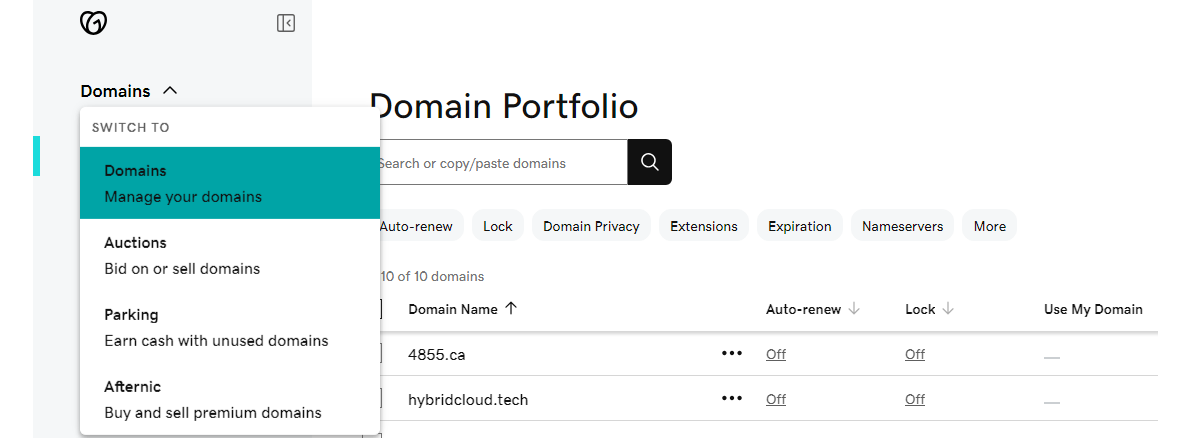The image size is (1199, 438).
Task: Open the hybridcloud.tech domain link
Action: (x=468, y=399)
